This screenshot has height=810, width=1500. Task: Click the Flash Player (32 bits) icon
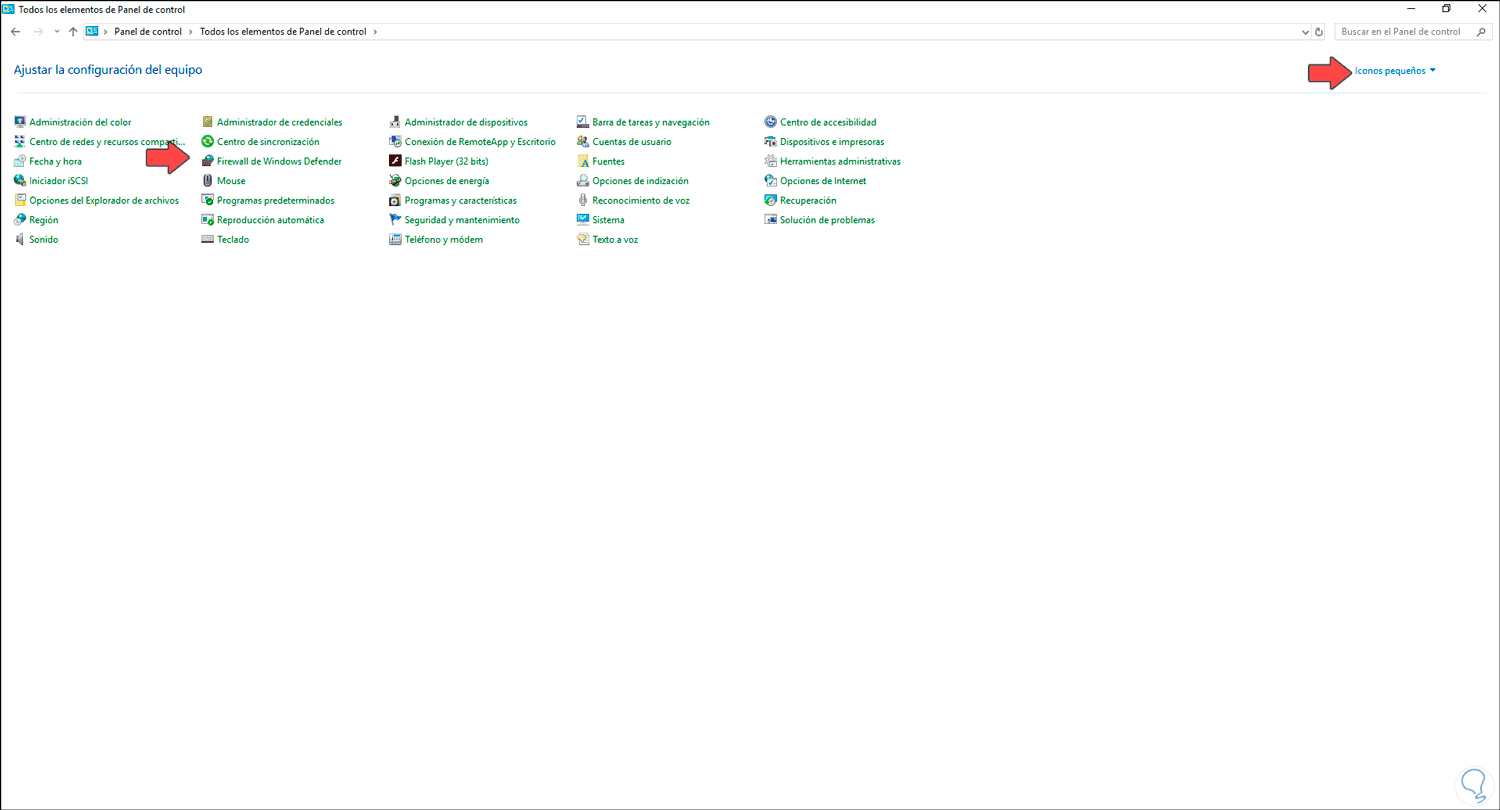[396, 161]
